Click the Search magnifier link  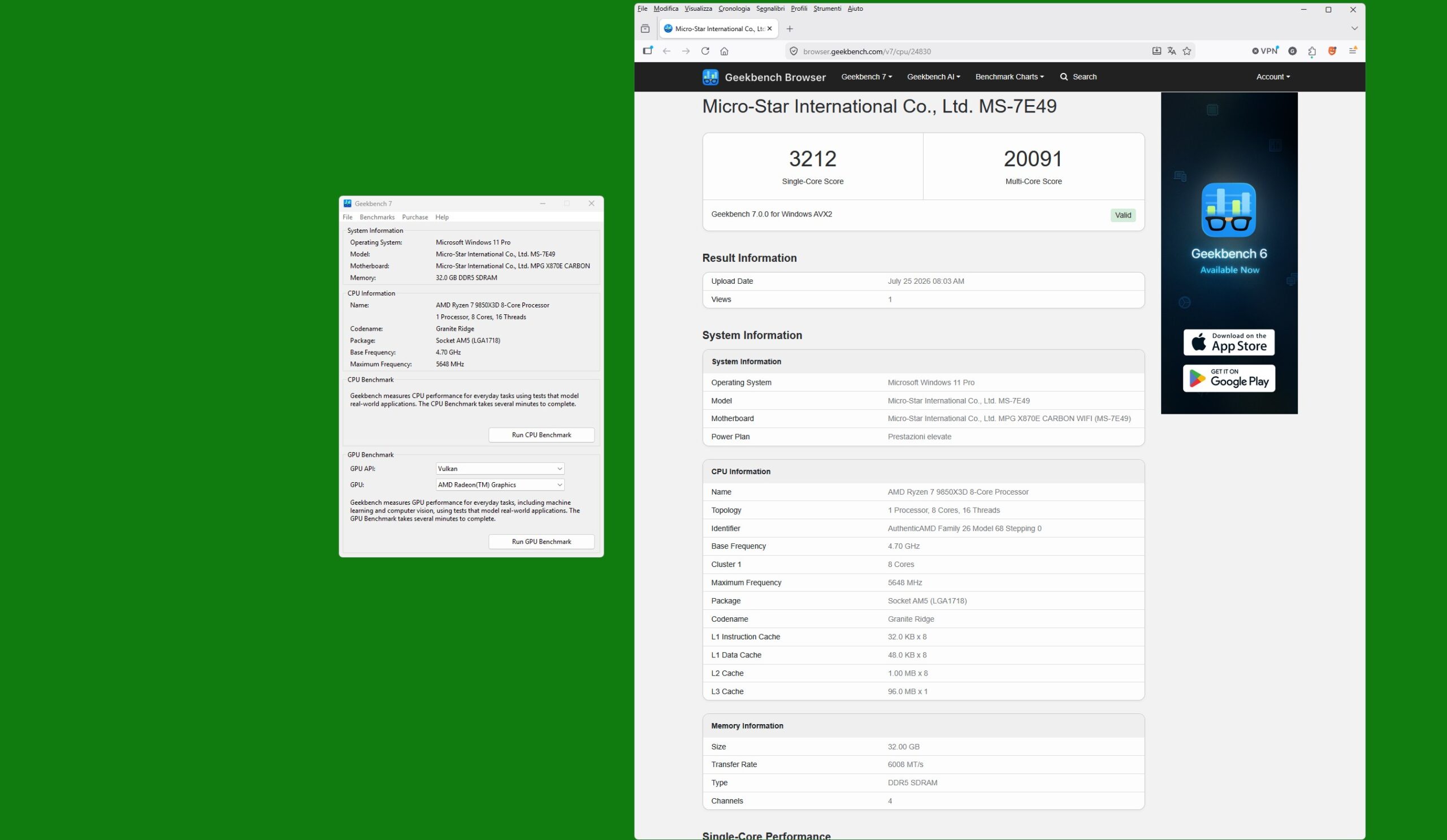coord(1078,77)
